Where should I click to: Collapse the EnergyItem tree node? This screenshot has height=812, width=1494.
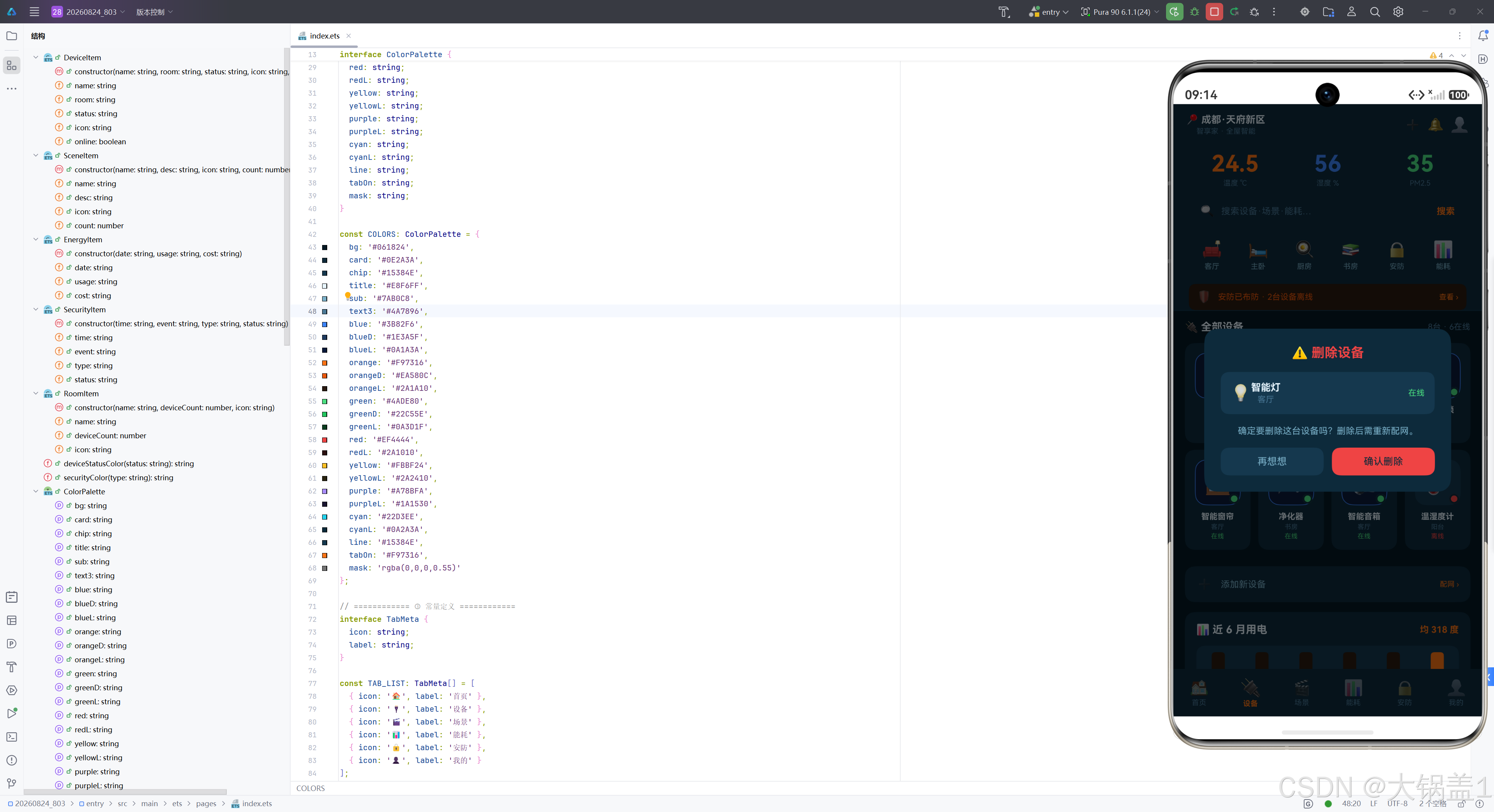36,240
